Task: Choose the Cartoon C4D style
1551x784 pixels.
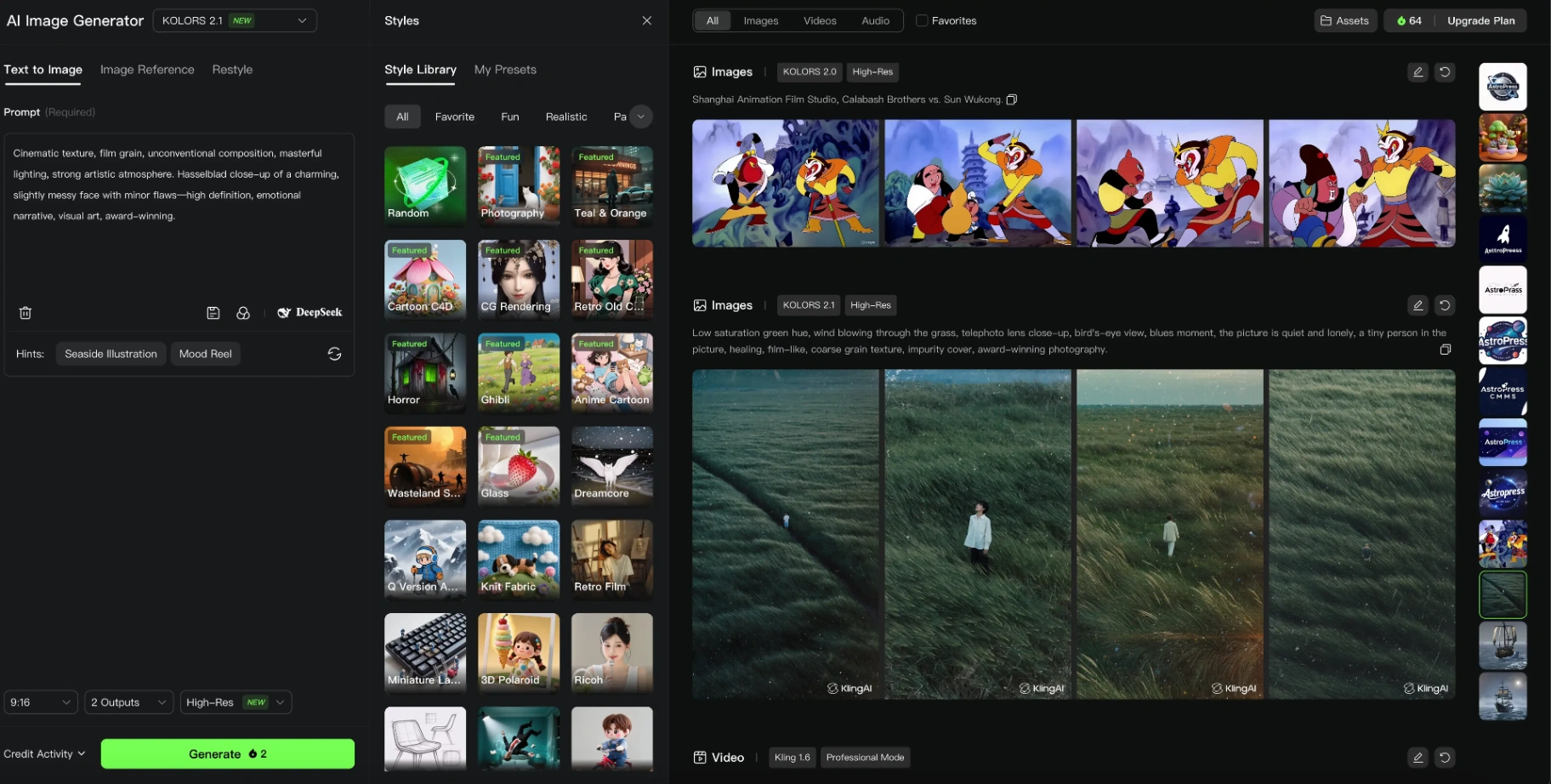Action: (x=425, y=279)
